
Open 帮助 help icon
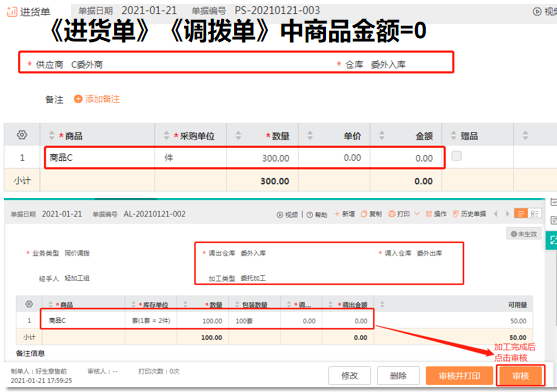pyautogui.click(x=310, y=214)
